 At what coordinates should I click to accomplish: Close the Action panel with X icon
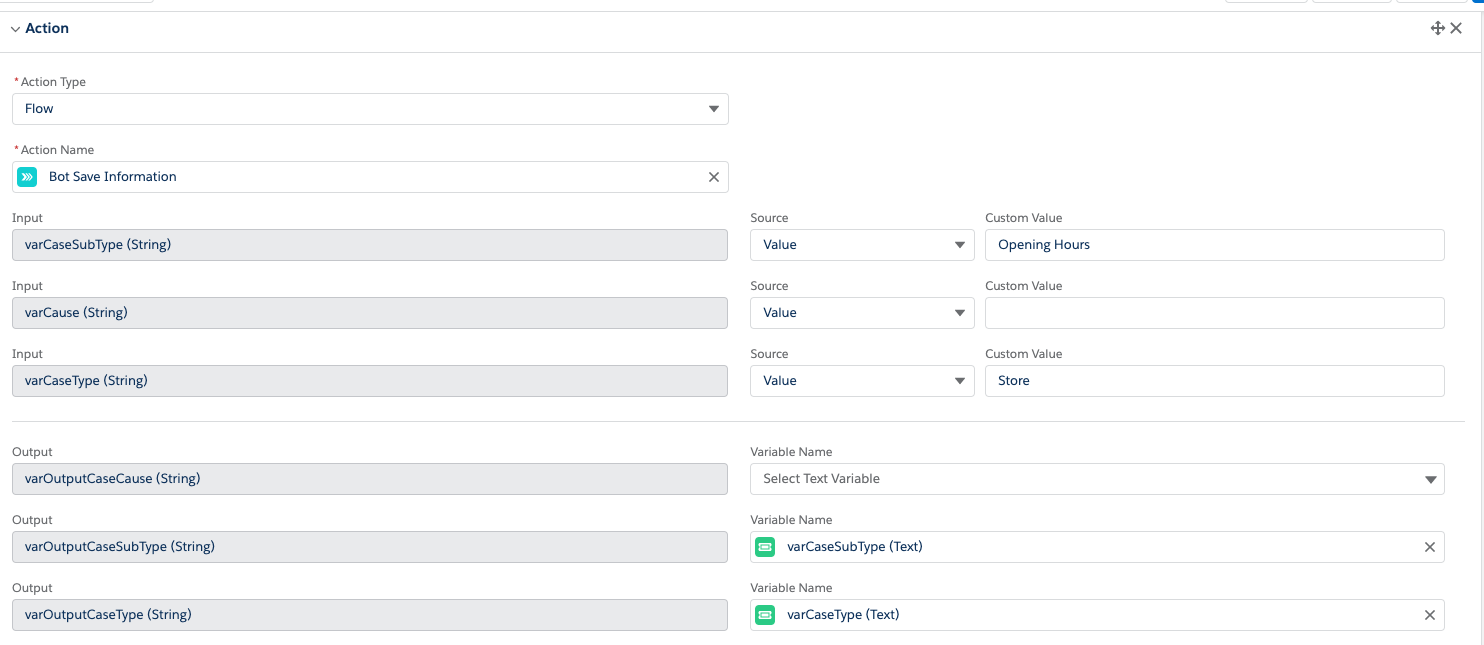[1456, 28]
